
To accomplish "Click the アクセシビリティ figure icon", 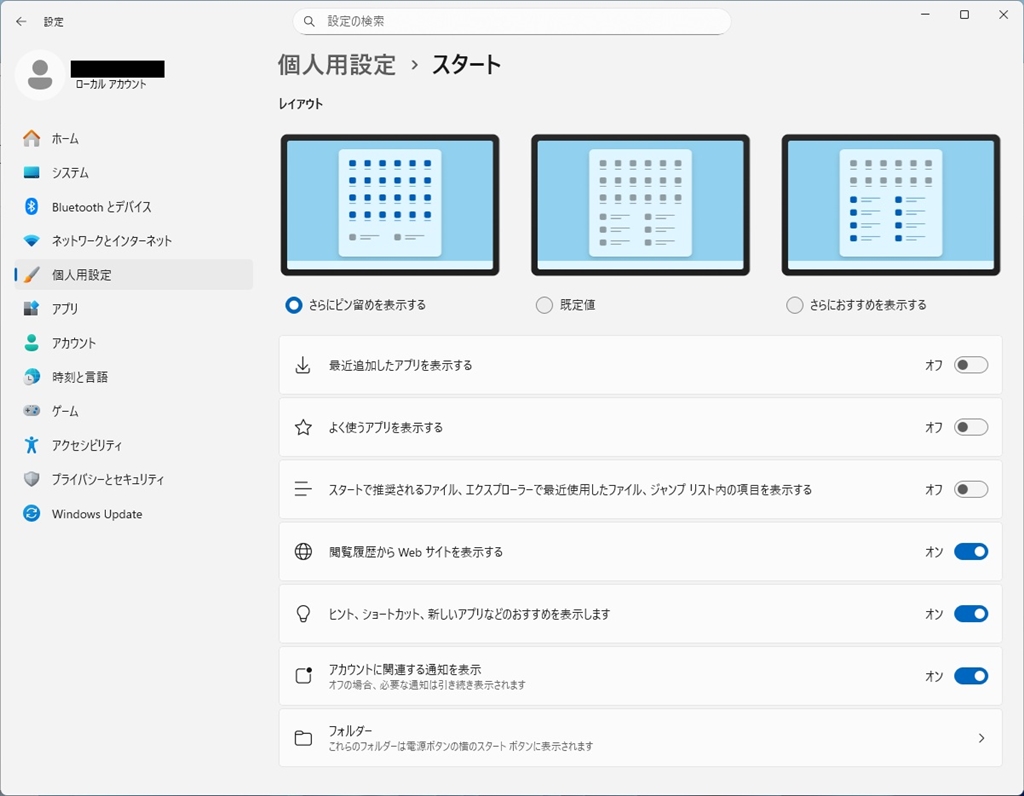I will point(31,445).
